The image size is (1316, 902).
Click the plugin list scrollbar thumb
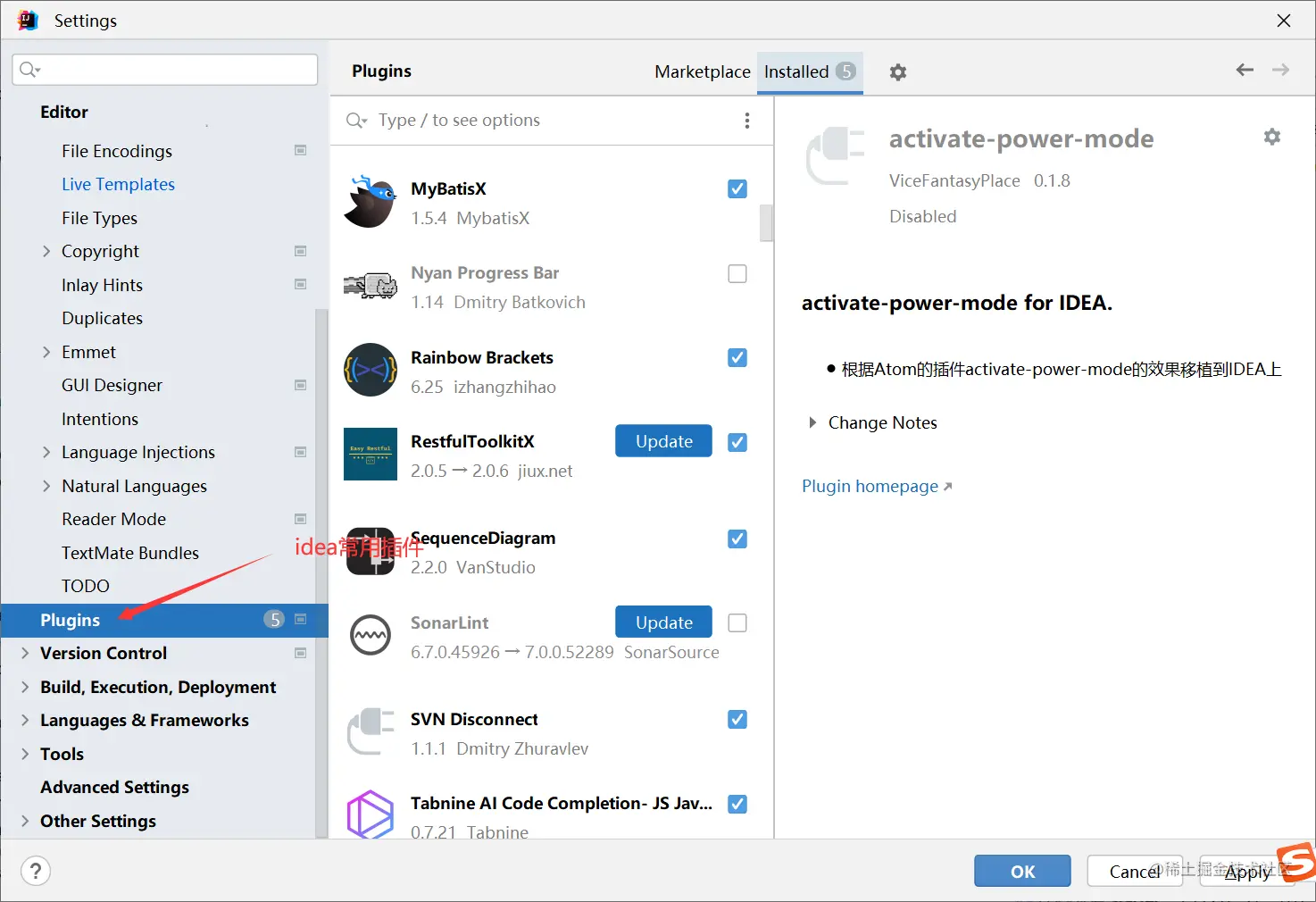click(766, 223)
